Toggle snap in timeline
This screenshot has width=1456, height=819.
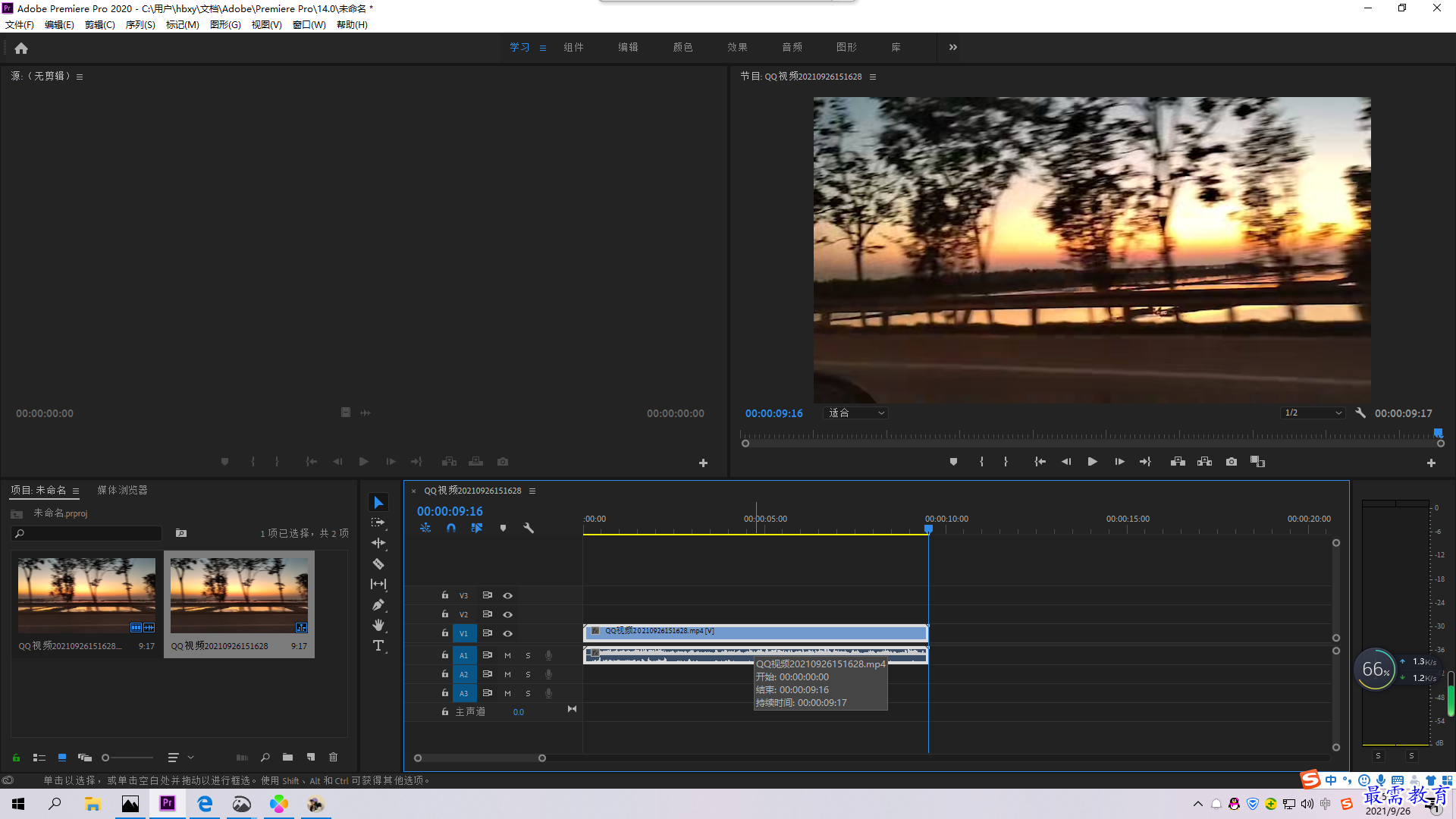coord(451,528)
